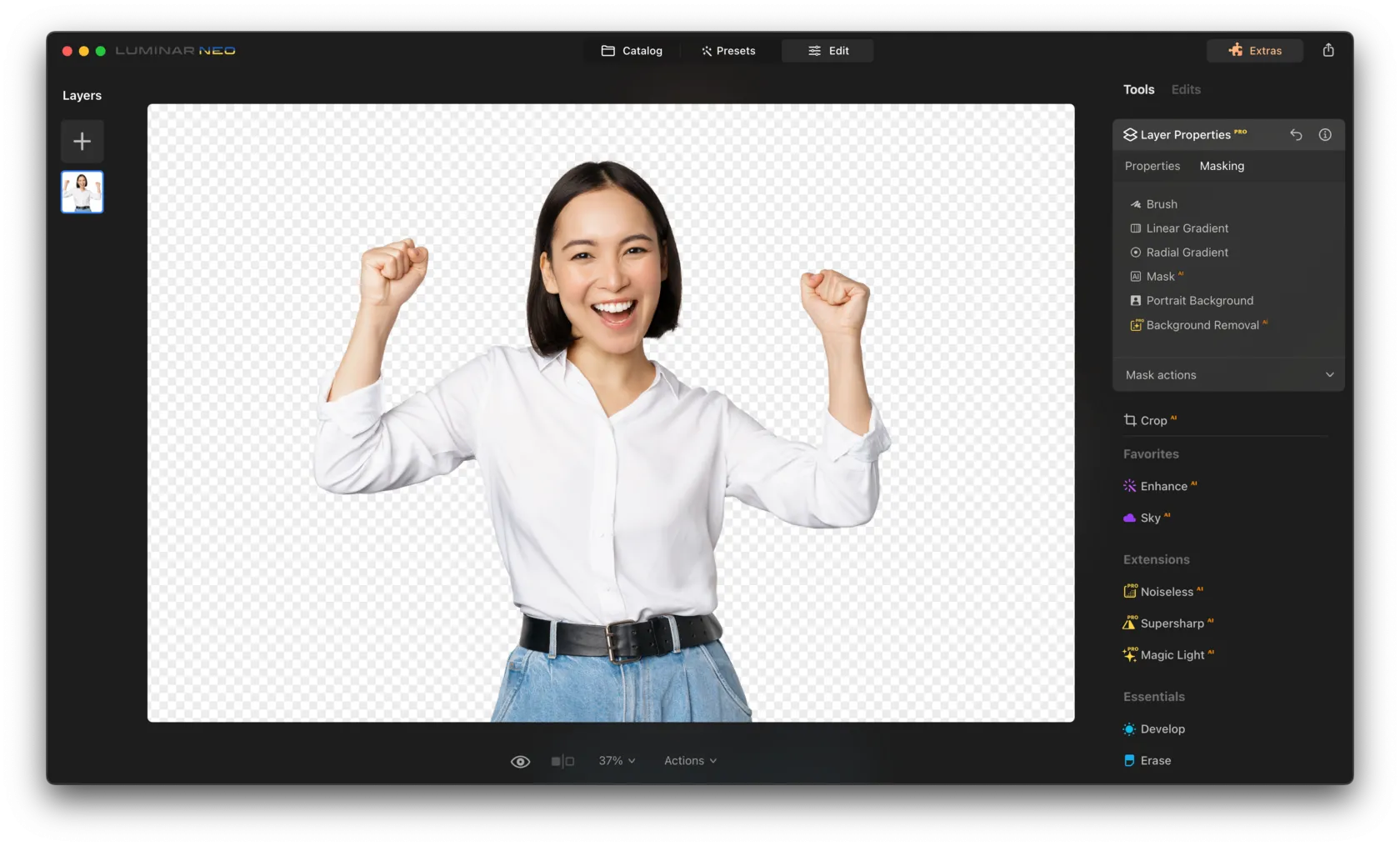Reset Layer Properties with undo arrow
Image resolution: width=1400 pixels, height=846 pixels.
coord(1296,134)
